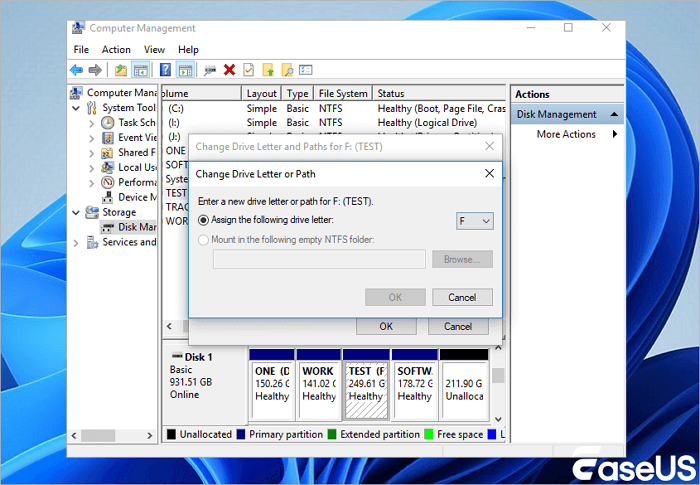Open the Help menu
The image size is (700, 485).
[x=188, y=50]
